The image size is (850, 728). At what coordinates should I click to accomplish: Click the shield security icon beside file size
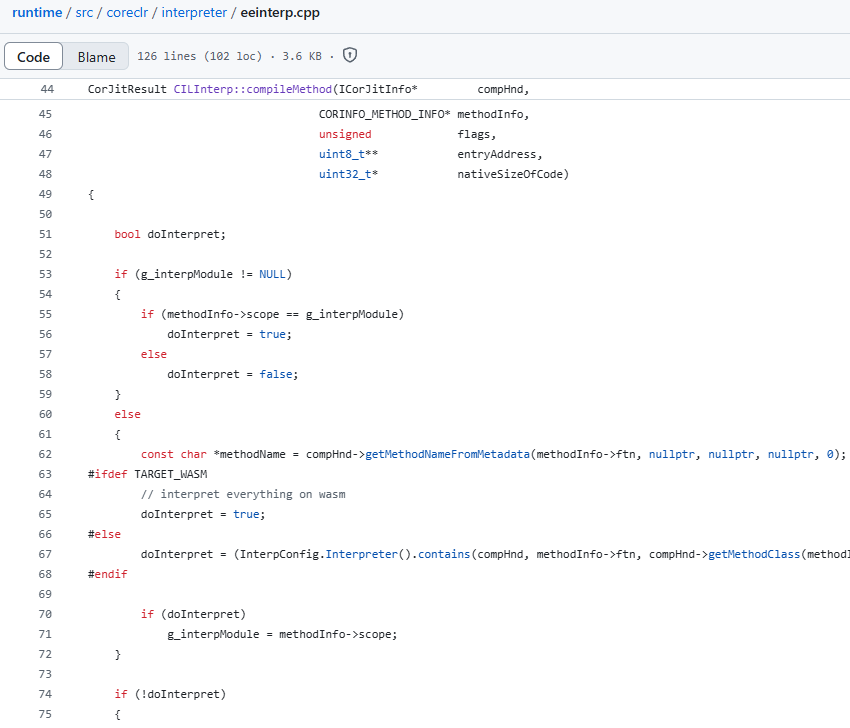350,56
